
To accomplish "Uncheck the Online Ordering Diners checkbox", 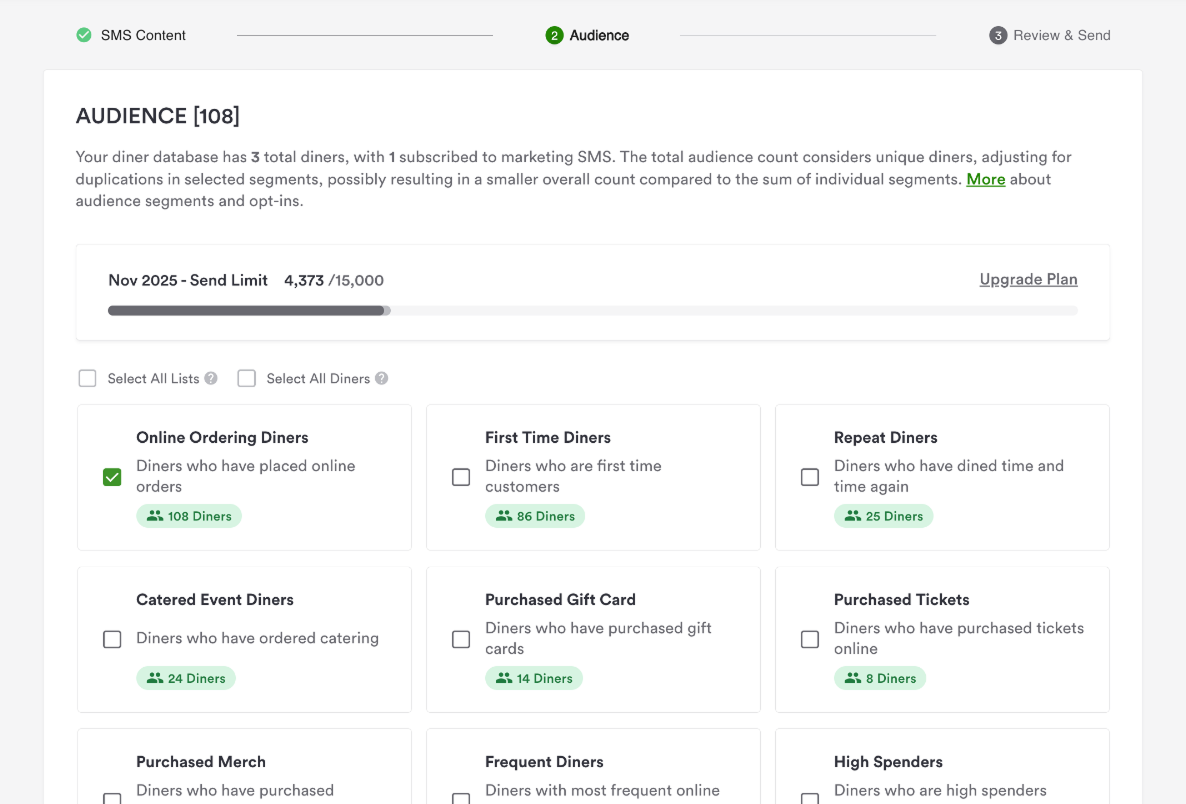I will (x=112, y=477).
